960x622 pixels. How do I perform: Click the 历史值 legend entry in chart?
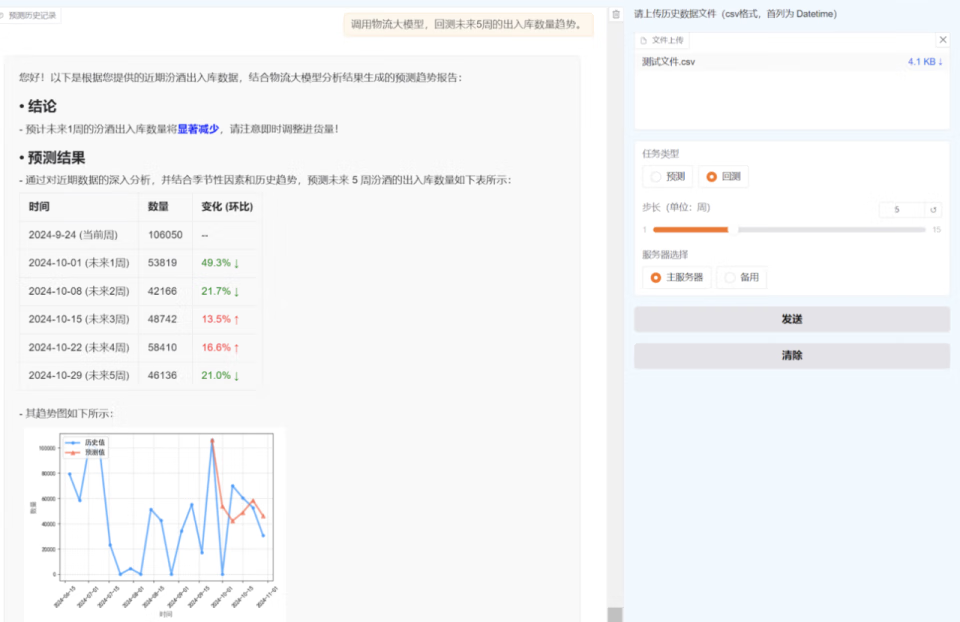point(85,443)
